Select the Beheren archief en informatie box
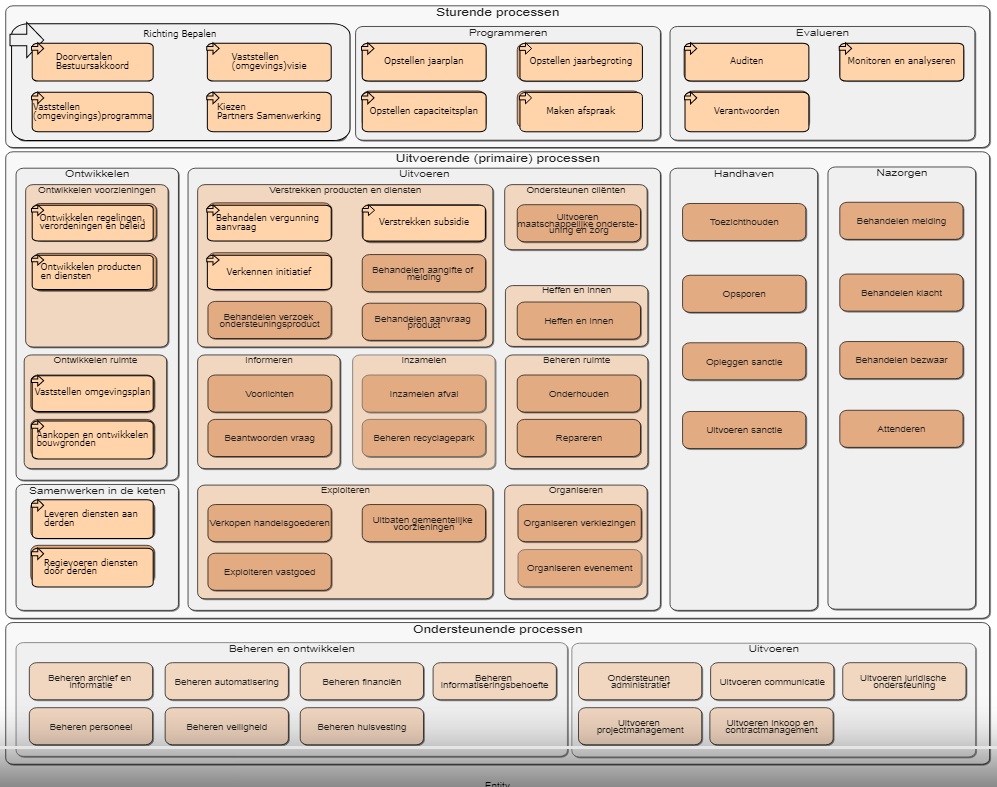 (x=91, y=681)
